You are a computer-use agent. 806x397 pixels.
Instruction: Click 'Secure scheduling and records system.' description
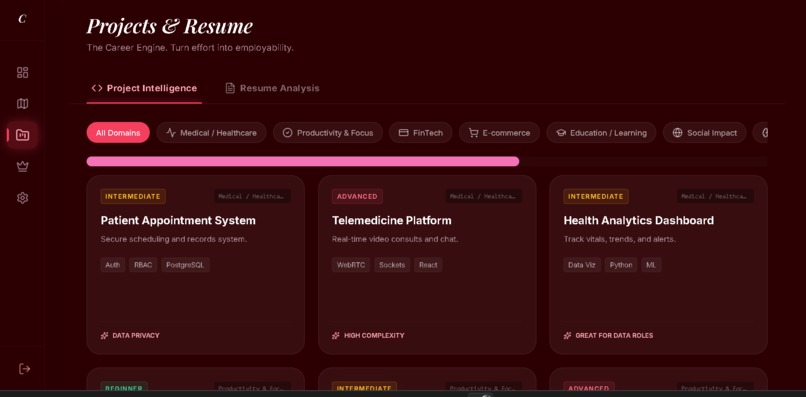pyautogui.click(x=174, y=239)
